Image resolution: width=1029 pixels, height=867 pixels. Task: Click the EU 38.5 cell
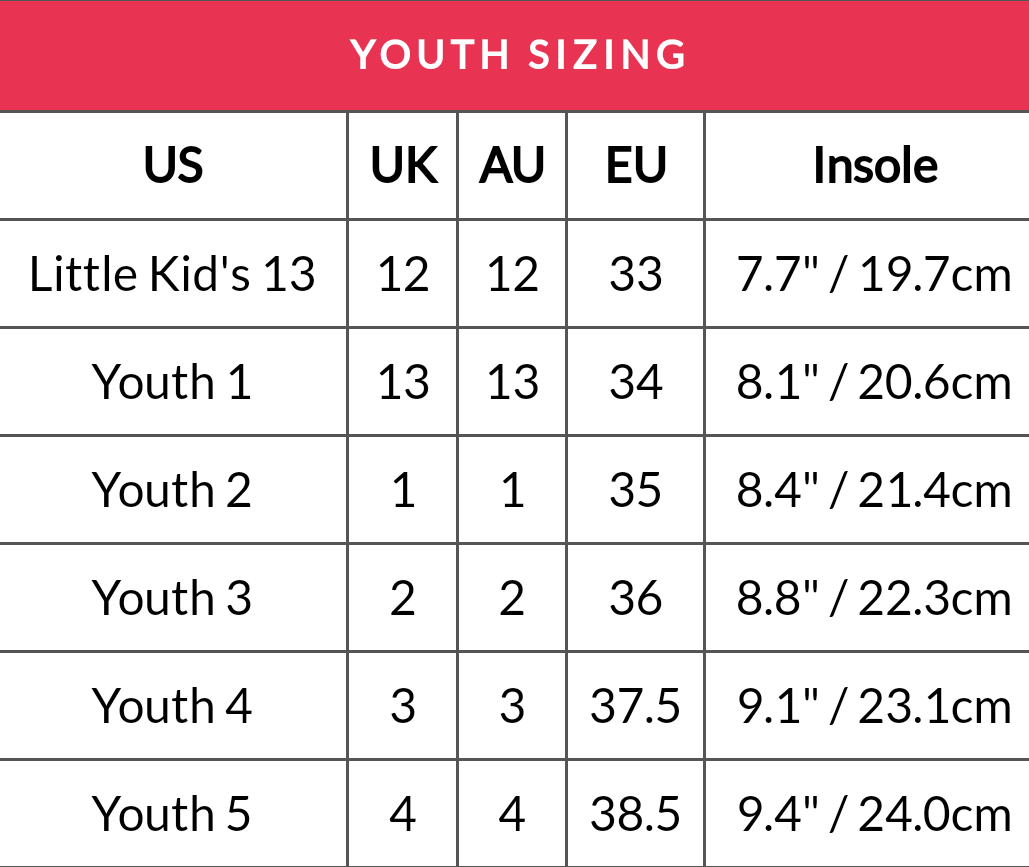[x=635, y=814]
